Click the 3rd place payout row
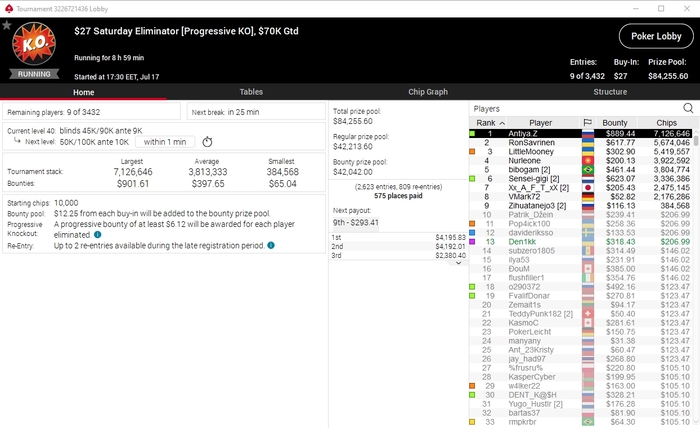This screenshot has width=700, height=428. coord(398,255)
